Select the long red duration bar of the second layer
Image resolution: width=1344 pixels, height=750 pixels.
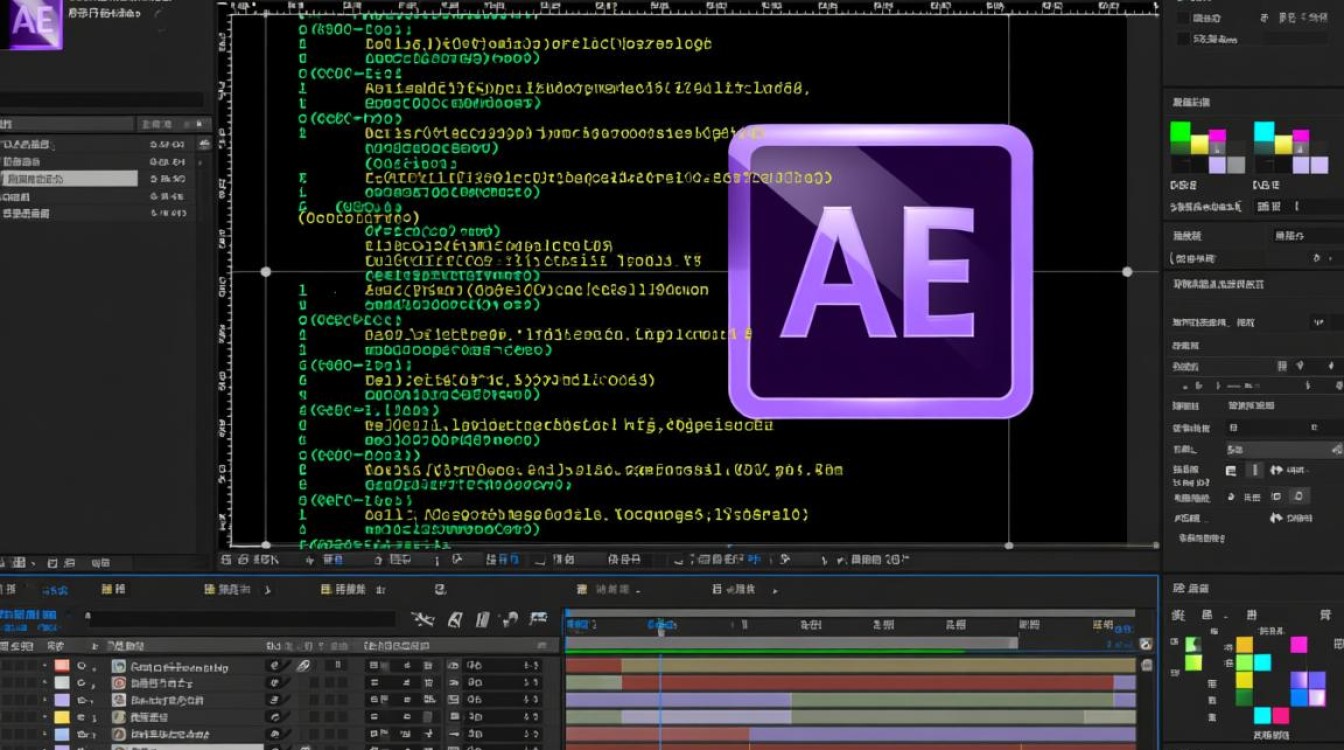point(868,682)
